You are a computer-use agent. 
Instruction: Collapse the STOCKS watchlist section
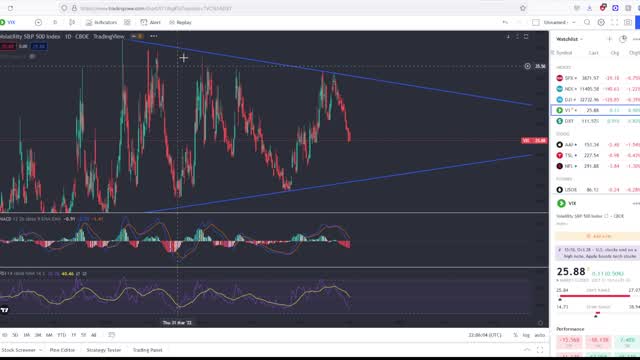point(562,134)
